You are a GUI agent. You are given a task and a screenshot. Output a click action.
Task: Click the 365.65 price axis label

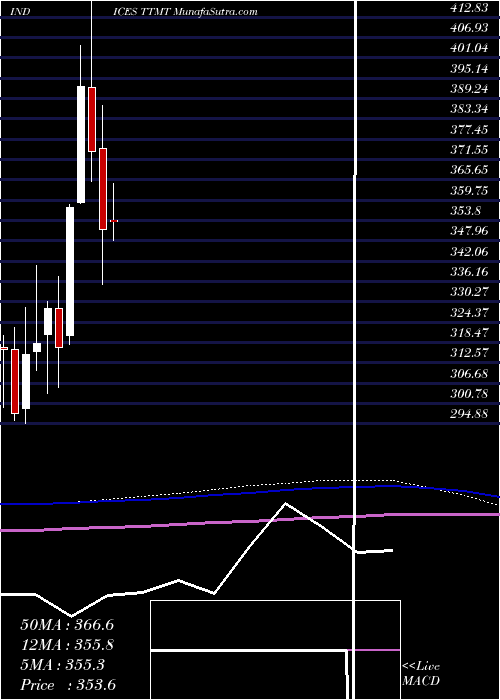[x=468, y=170]
